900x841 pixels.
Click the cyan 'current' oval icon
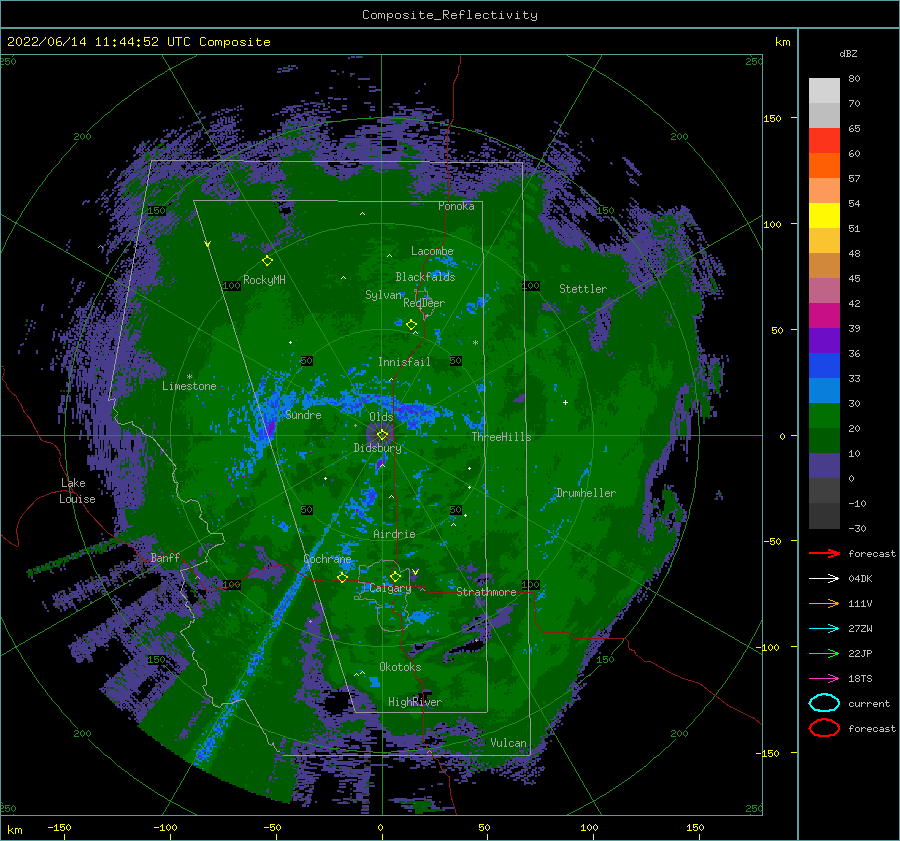pos(824,703)
